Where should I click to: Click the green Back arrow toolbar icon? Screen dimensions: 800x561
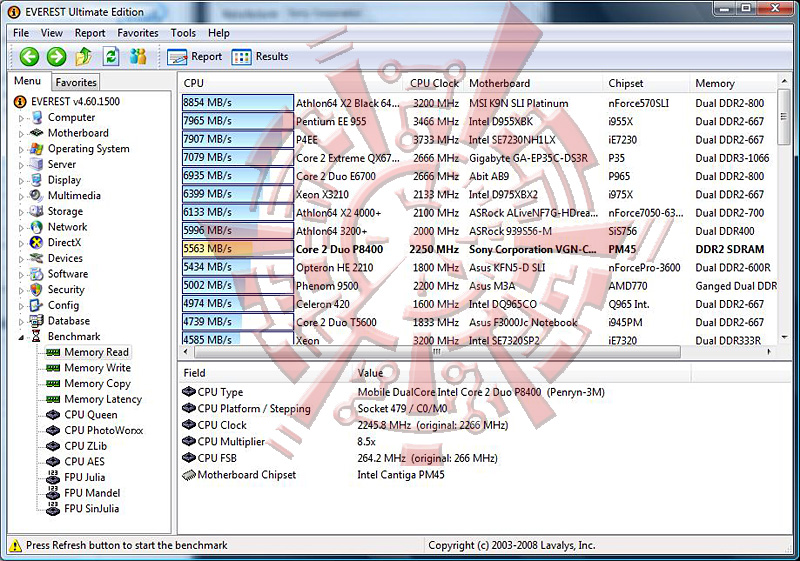click(29, 56)
